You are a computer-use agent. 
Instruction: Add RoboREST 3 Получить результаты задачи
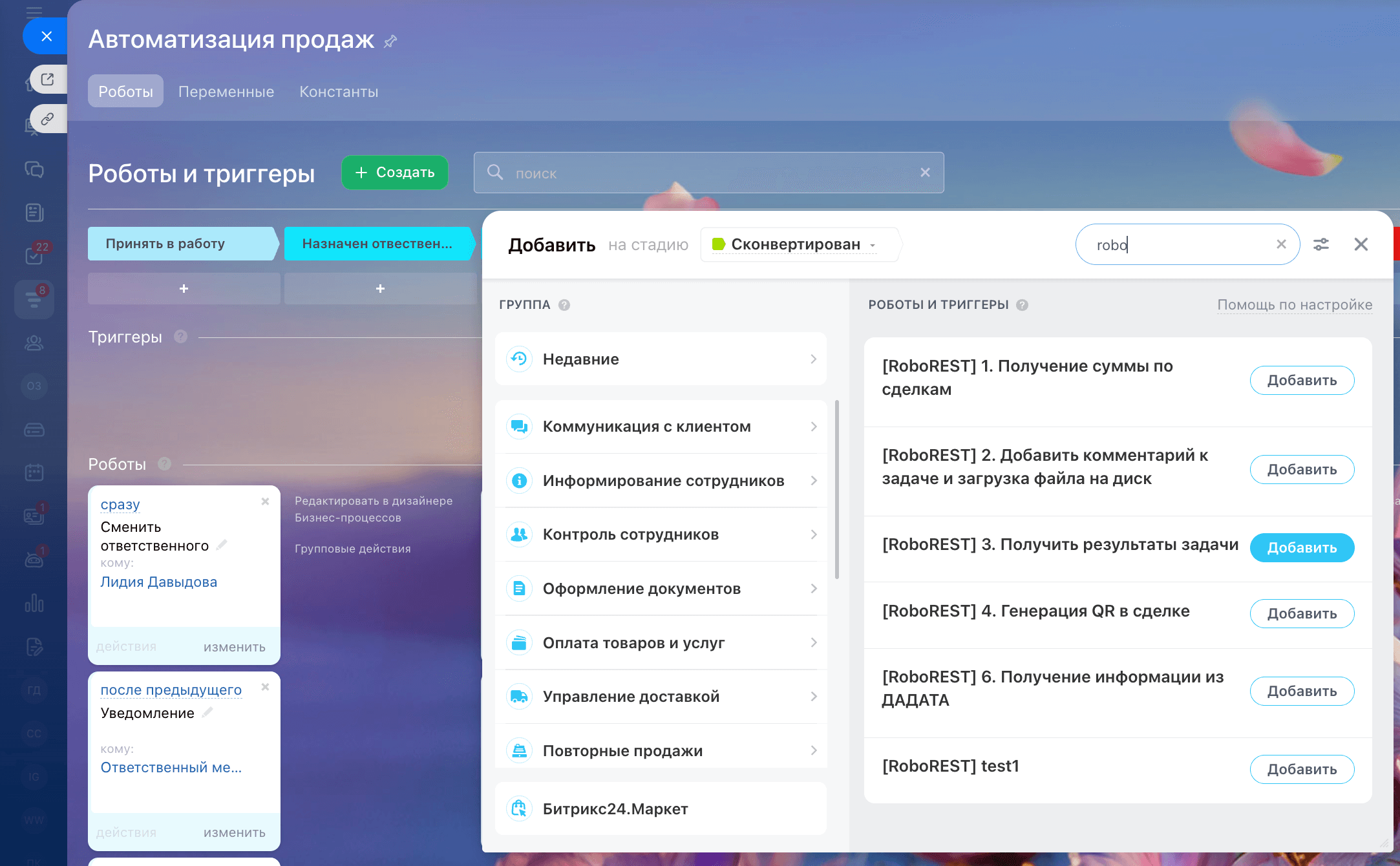point(1301,547)
